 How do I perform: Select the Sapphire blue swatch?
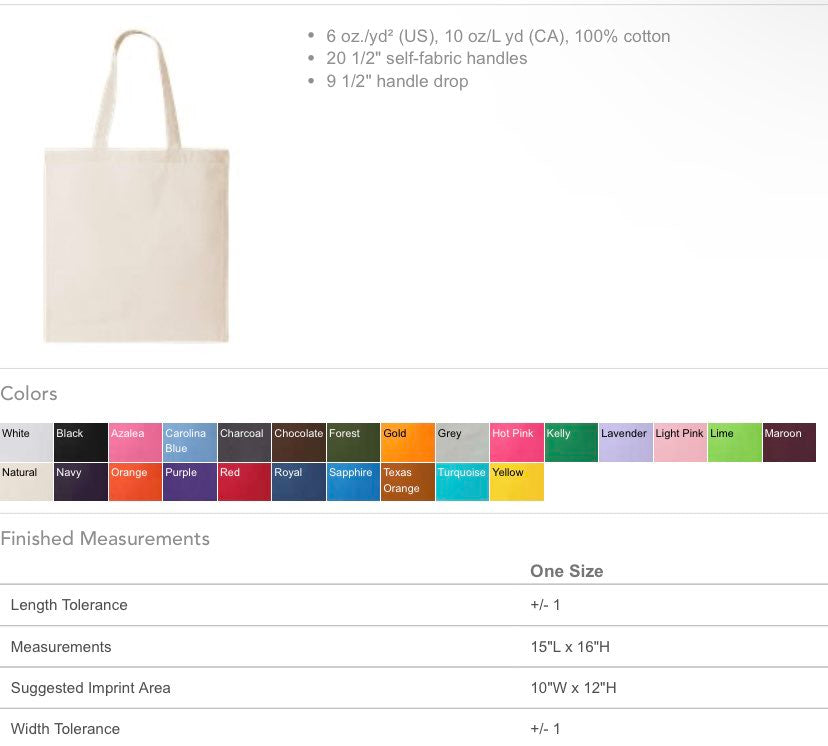(353, 482)
